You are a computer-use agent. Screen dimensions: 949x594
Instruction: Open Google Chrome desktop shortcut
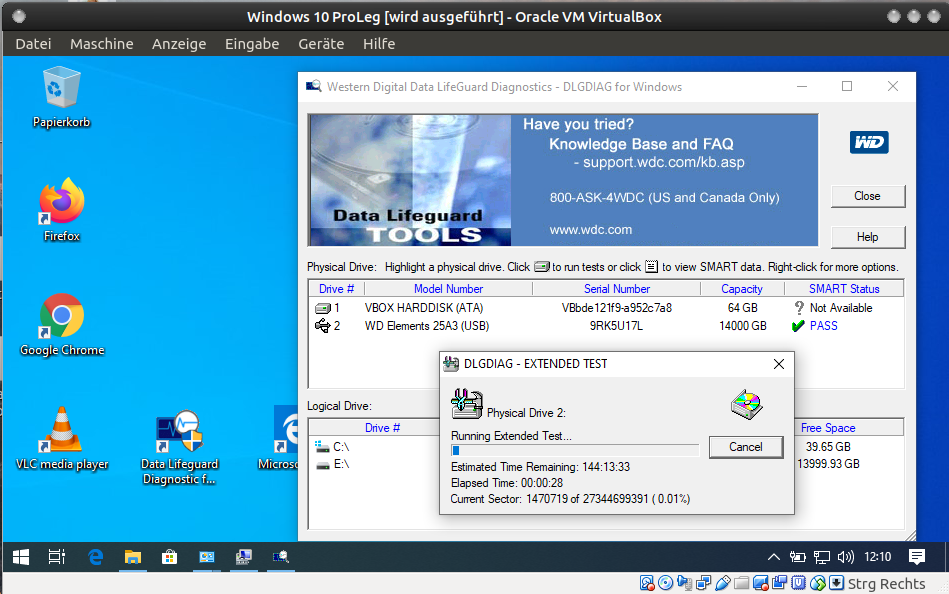62,325
